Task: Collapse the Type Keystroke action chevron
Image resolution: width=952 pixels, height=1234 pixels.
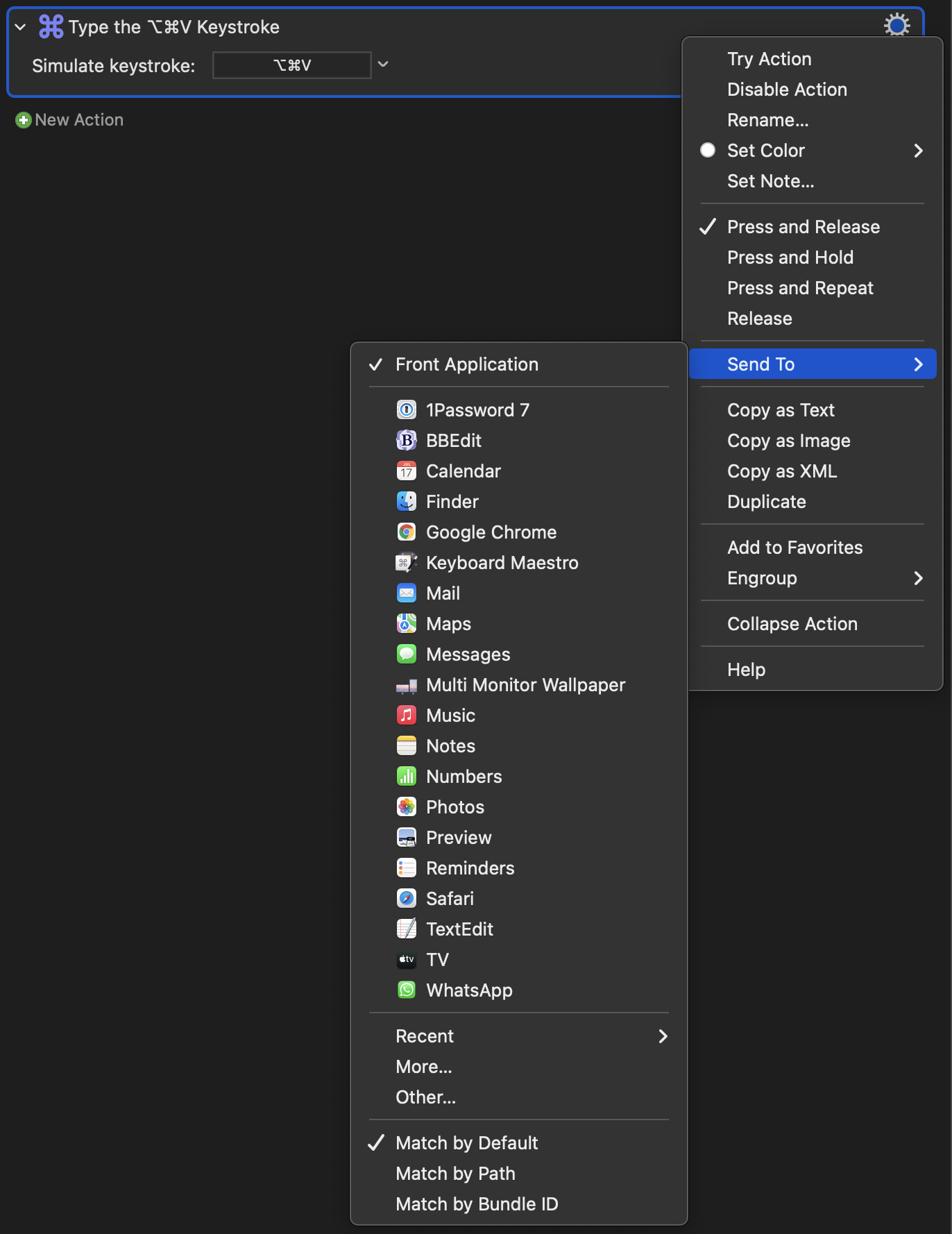Action: 21,27
